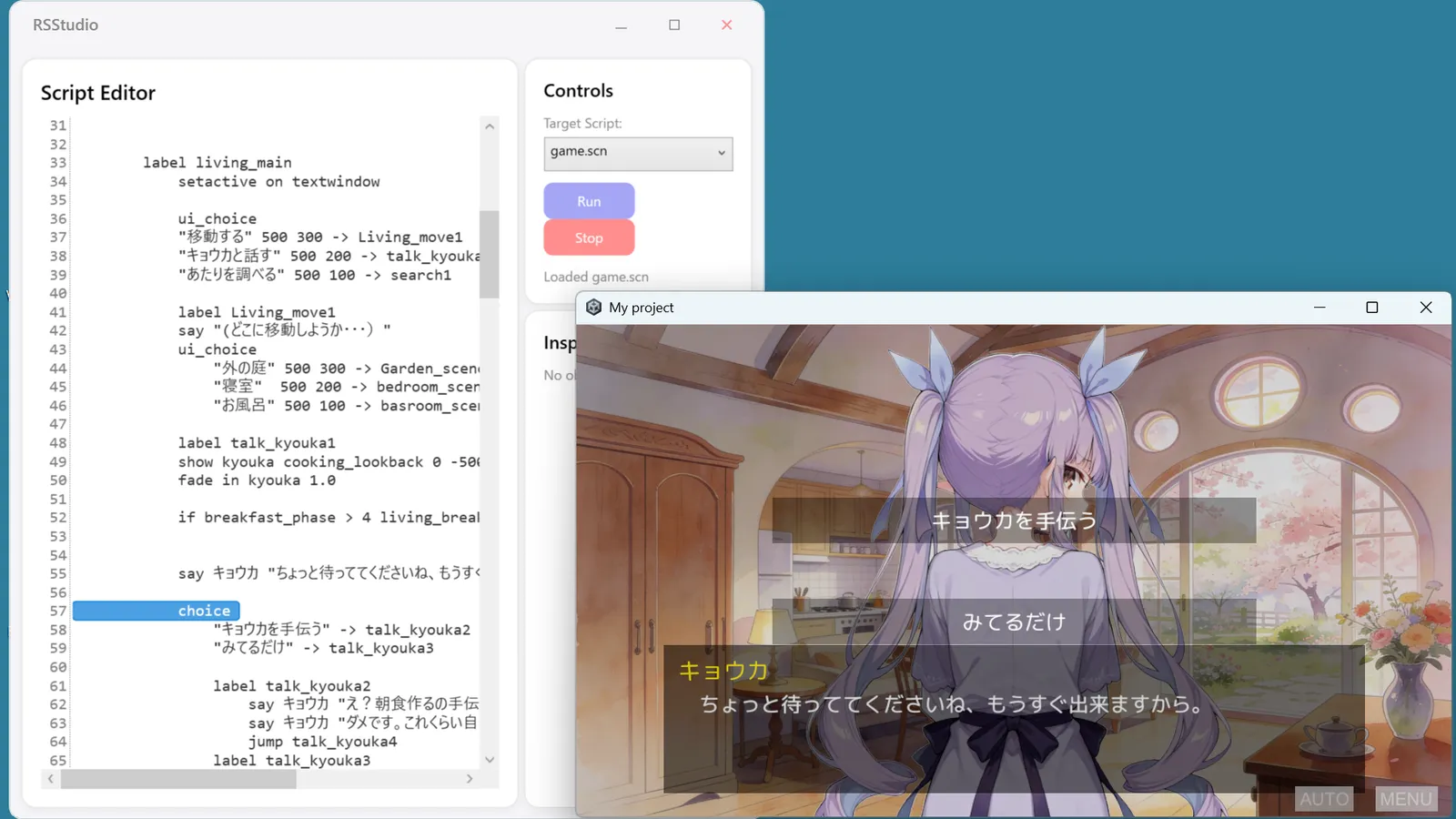
Task: Select the みてるだけ choice
Action: click(1014, 622)
